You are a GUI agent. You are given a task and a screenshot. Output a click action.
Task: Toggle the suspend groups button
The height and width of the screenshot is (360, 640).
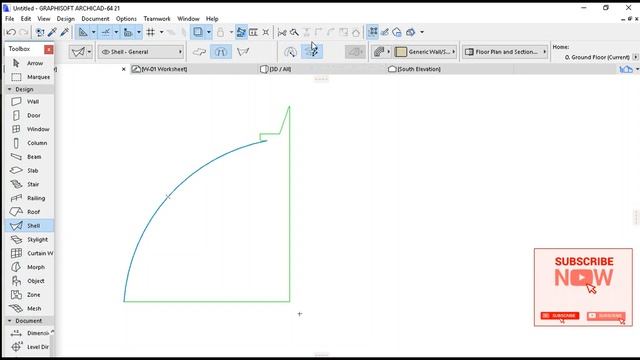[x=373, y=32]
